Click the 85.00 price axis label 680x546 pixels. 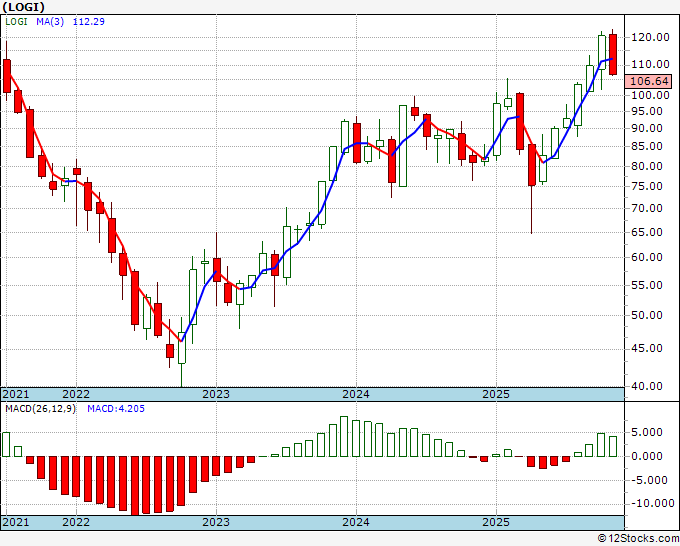pyautogui.click(x=647, y=146)
